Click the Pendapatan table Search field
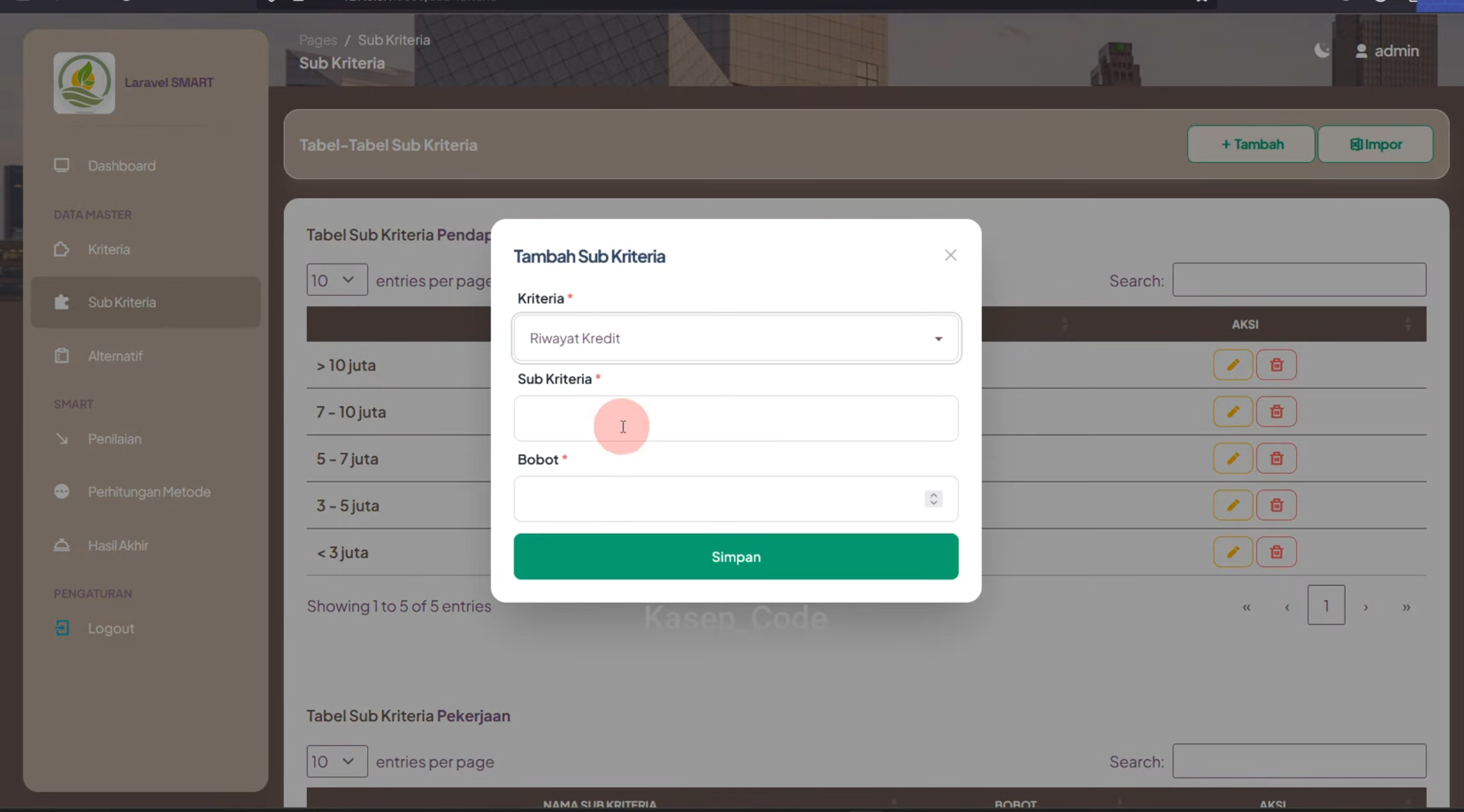Viewport: 1464px width, 812px height. tap(1299, 280)
